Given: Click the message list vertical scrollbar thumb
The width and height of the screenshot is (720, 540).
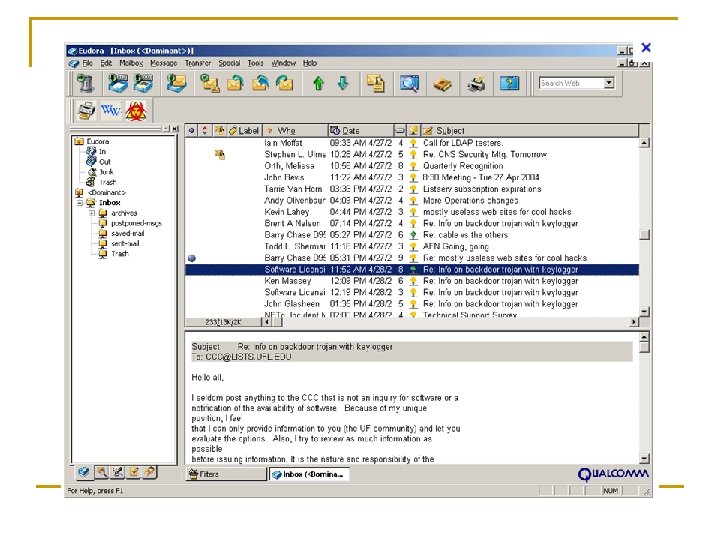Looking at the screenshot, I should [x=645, y=235].
